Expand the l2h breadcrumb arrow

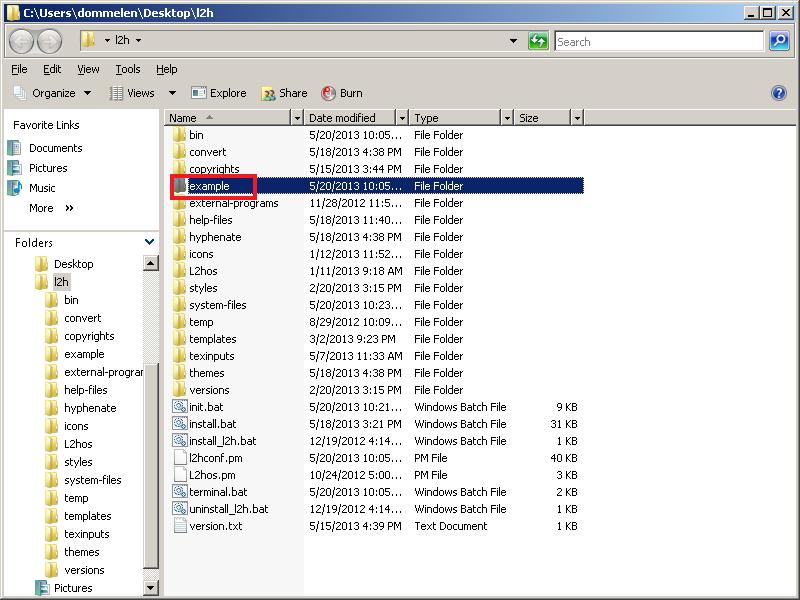point(138,40)
